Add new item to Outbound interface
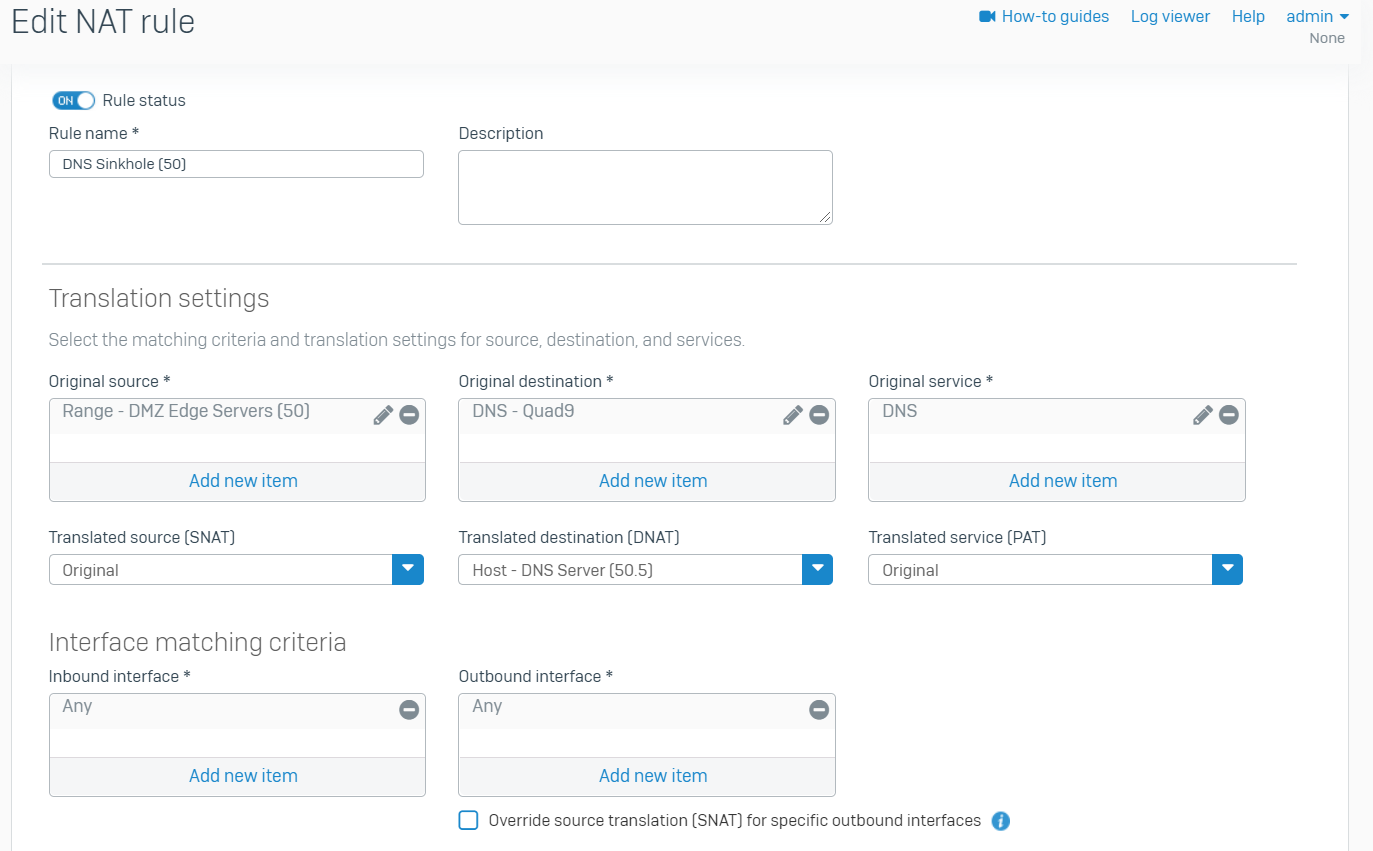The height and width of the screenshot is (851, 1373). [x=653, y=776]
